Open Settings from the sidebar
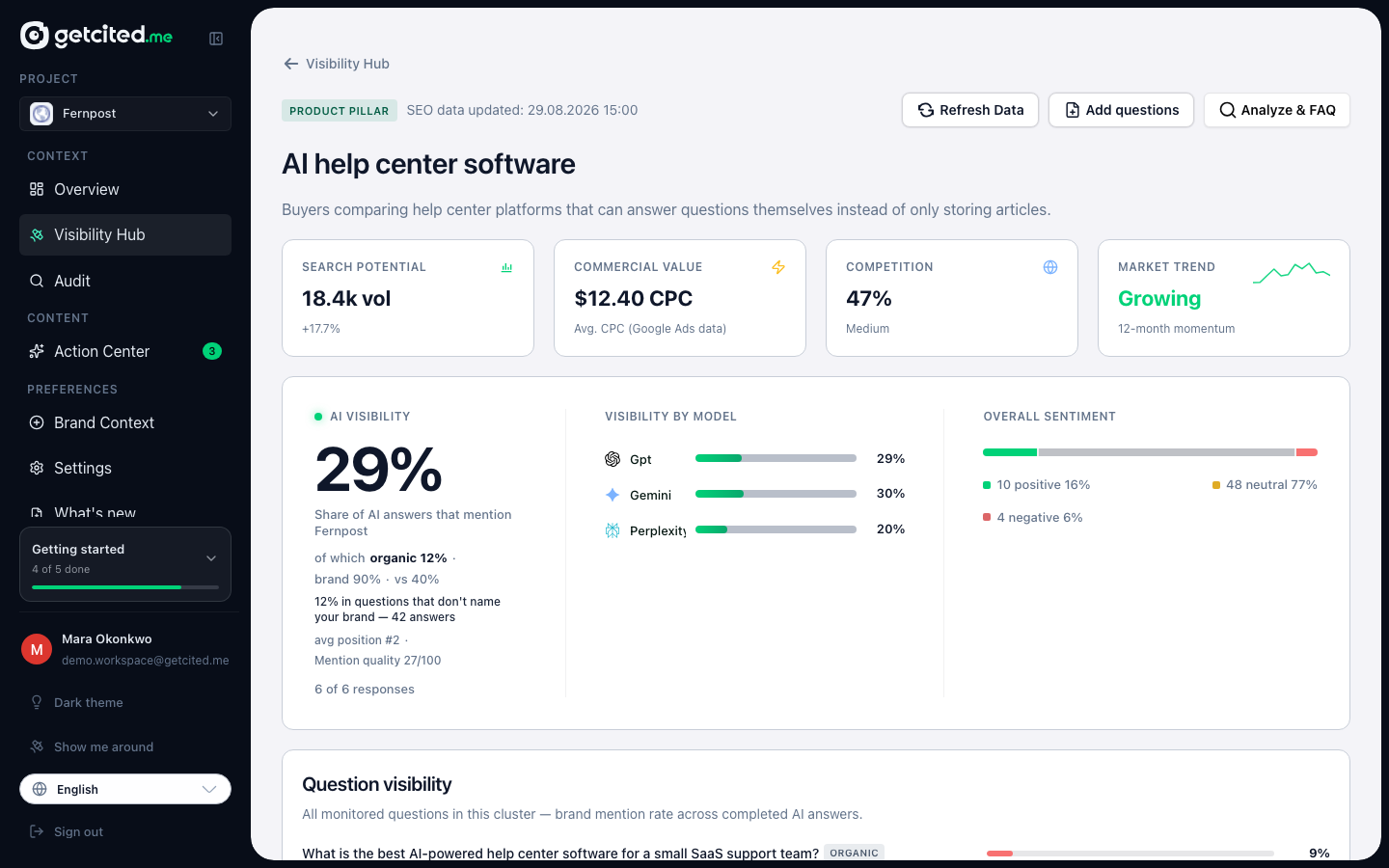The image size is (1389, 868). 125,468
